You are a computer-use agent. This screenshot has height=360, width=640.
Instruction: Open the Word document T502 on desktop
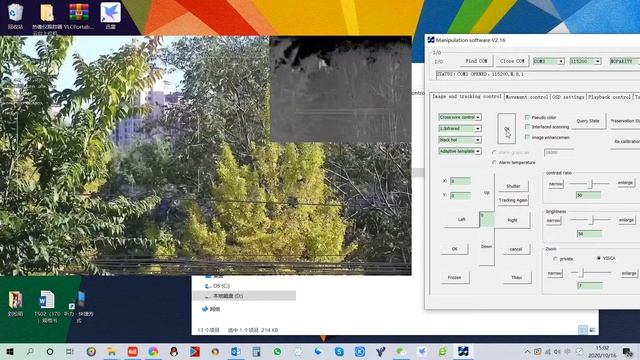click(47, 306)
